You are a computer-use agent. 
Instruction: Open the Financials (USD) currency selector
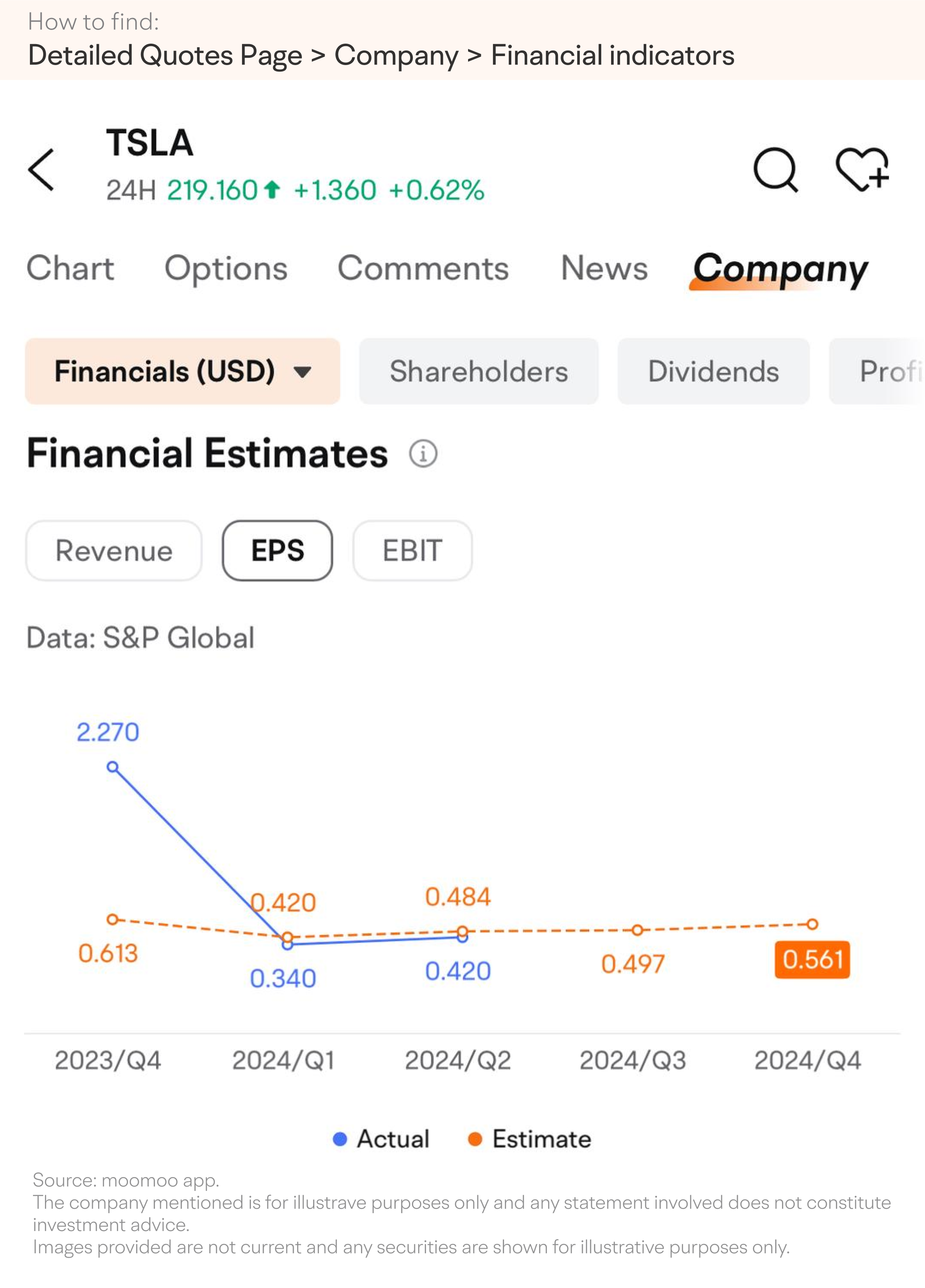coord(182,372)
